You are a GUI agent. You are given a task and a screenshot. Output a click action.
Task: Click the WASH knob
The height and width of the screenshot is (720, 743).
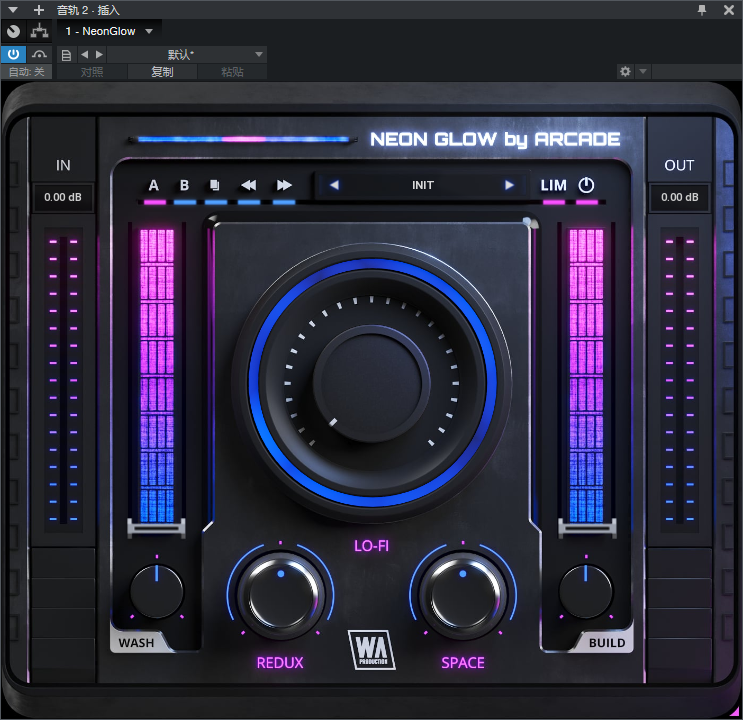pos(156,591)
